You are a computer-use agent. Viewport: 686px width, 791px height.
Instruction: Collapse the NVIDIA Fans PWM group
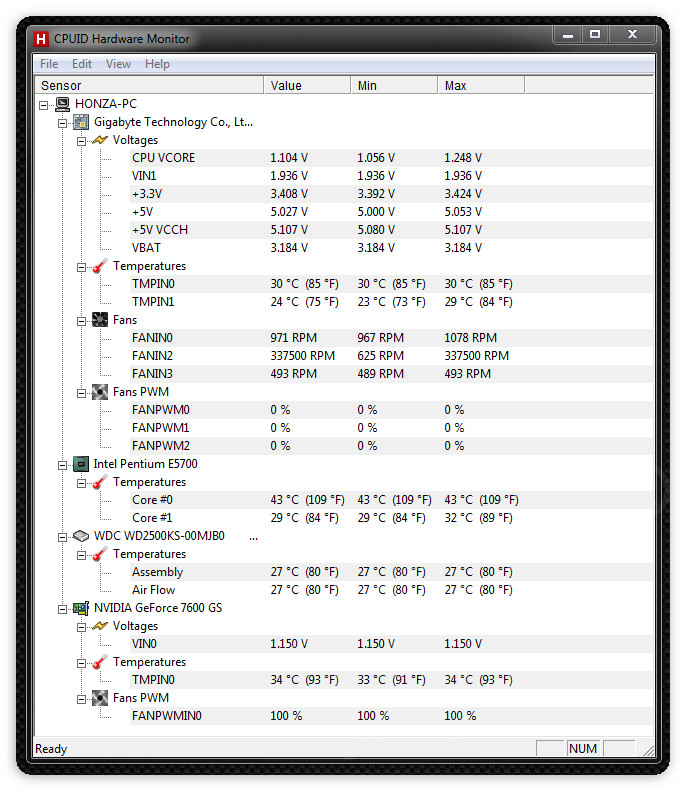[x=81, y=700]
